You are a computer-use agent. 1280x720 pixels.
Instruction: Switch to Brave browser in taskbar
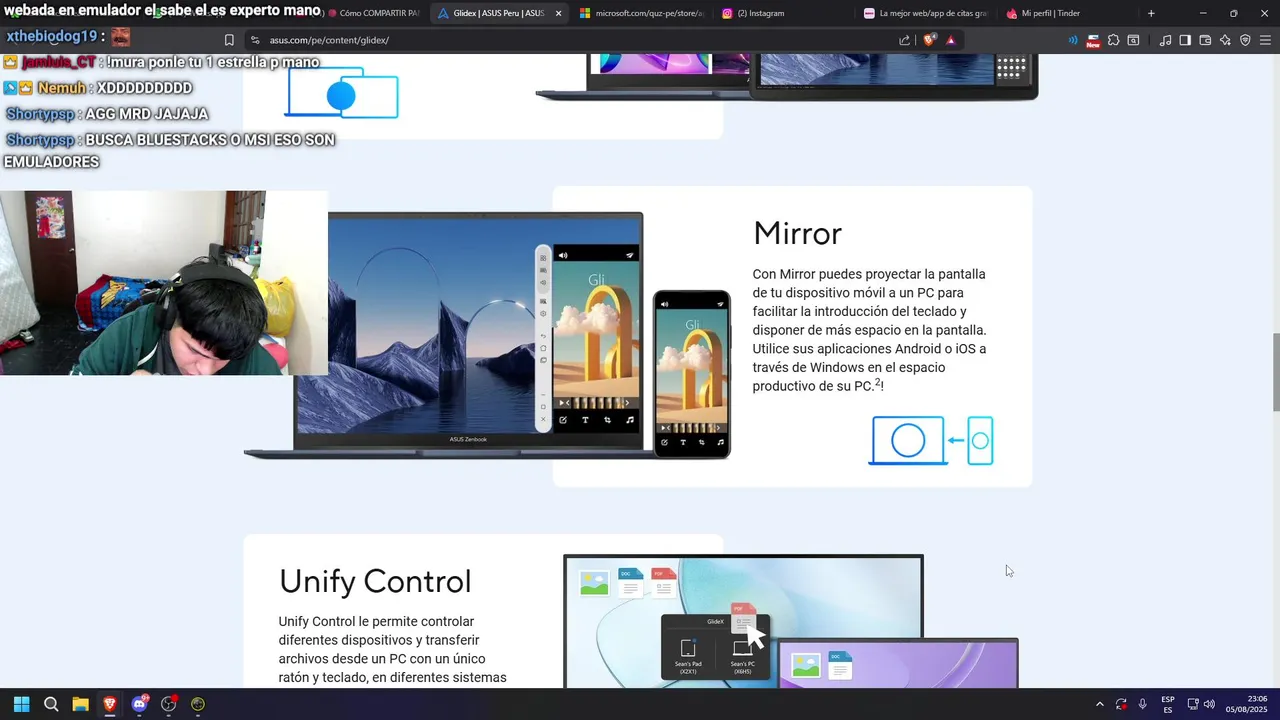pos(110,704)
